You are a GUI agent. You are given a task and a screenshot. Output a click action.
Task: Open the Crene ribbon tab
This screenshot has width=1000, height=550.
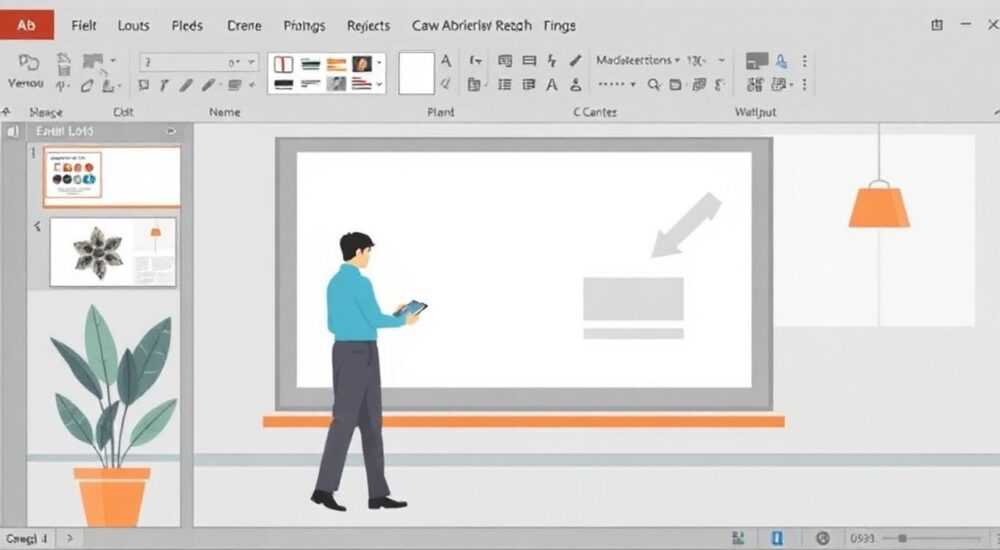pos(244,26)
